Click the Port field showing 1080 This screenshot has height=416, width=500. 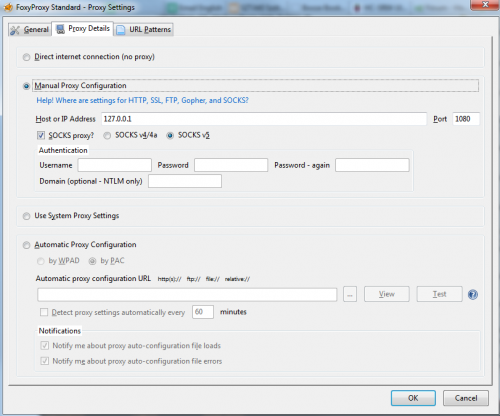(466, 119)
